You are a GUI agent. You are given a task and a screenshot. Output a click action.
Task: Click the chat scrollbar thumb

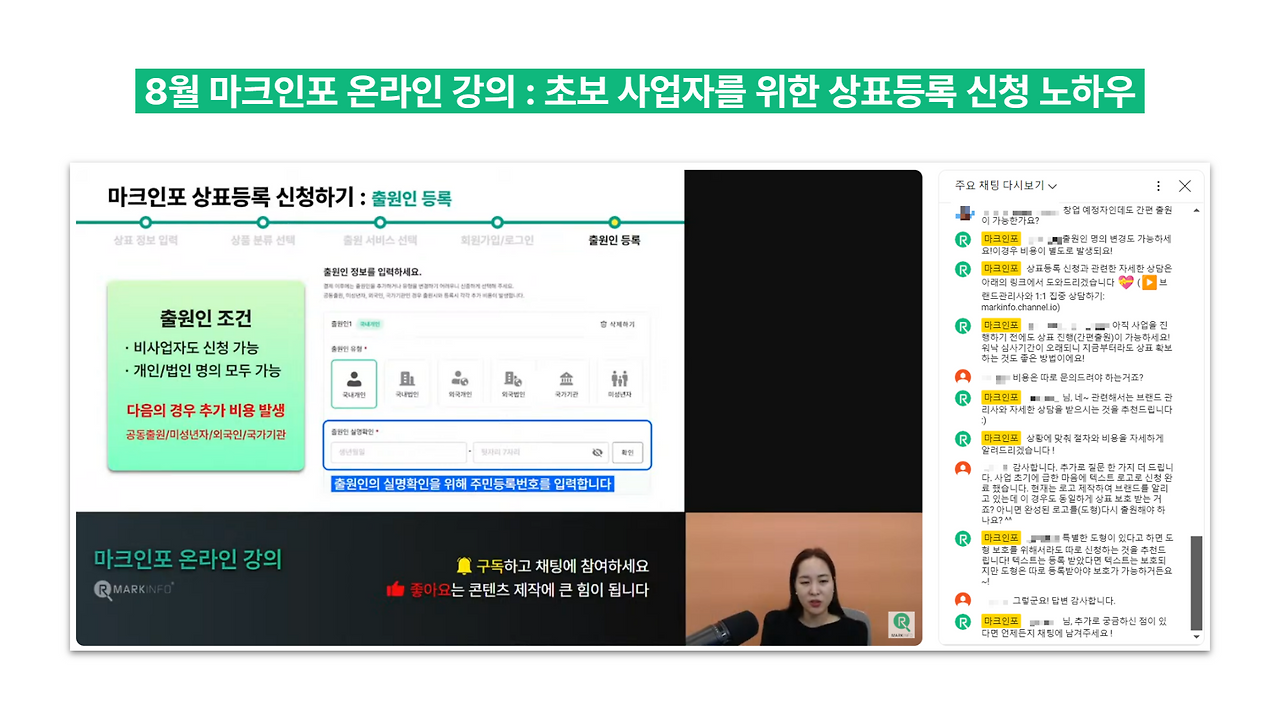1195,582
